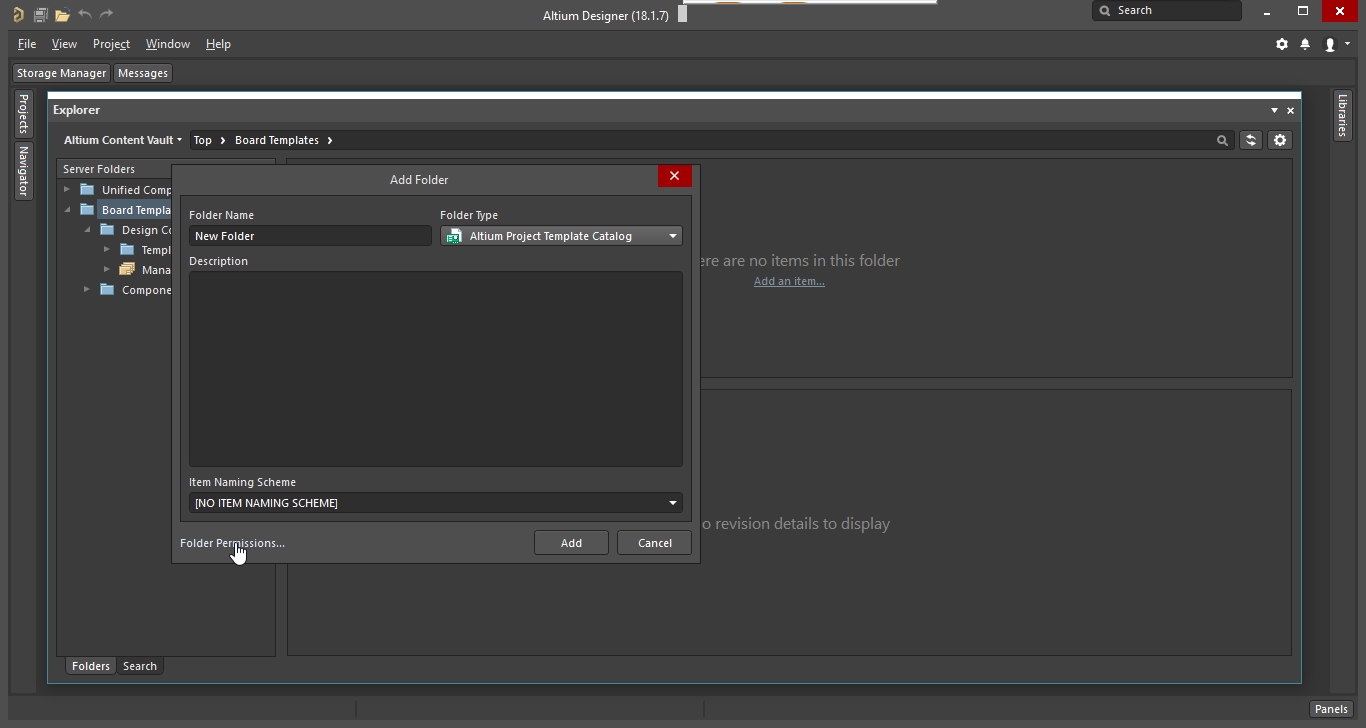1366x728 pixels.
Task: Open the Navigator side panel tab
Action: click(23, 170)
